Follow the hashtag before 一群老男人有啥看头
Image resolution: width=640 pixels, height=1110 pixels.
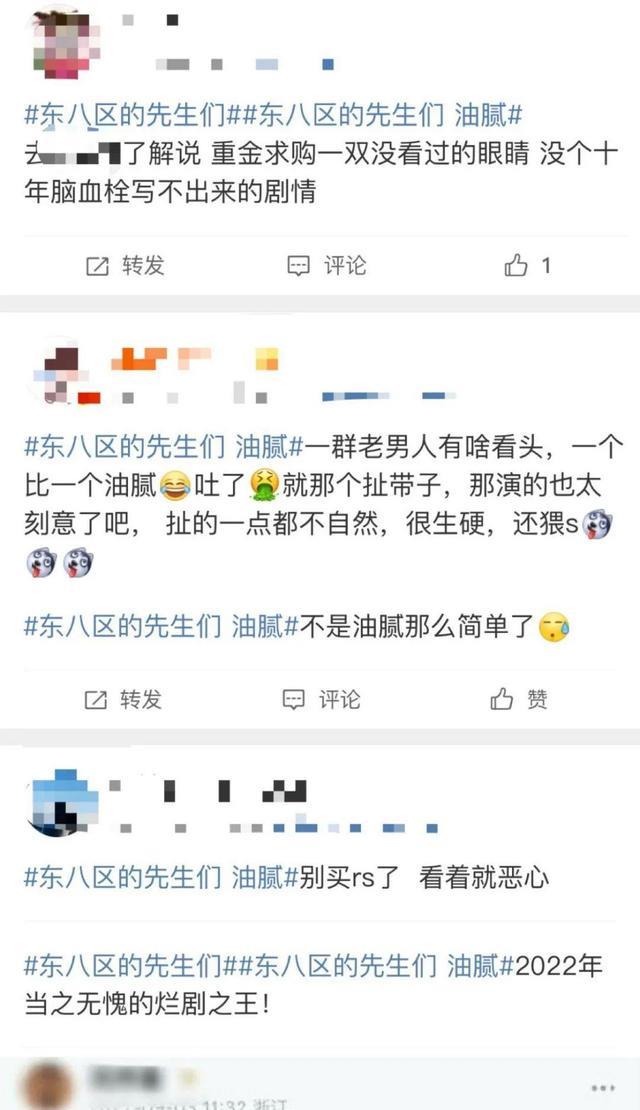(164, 447)
